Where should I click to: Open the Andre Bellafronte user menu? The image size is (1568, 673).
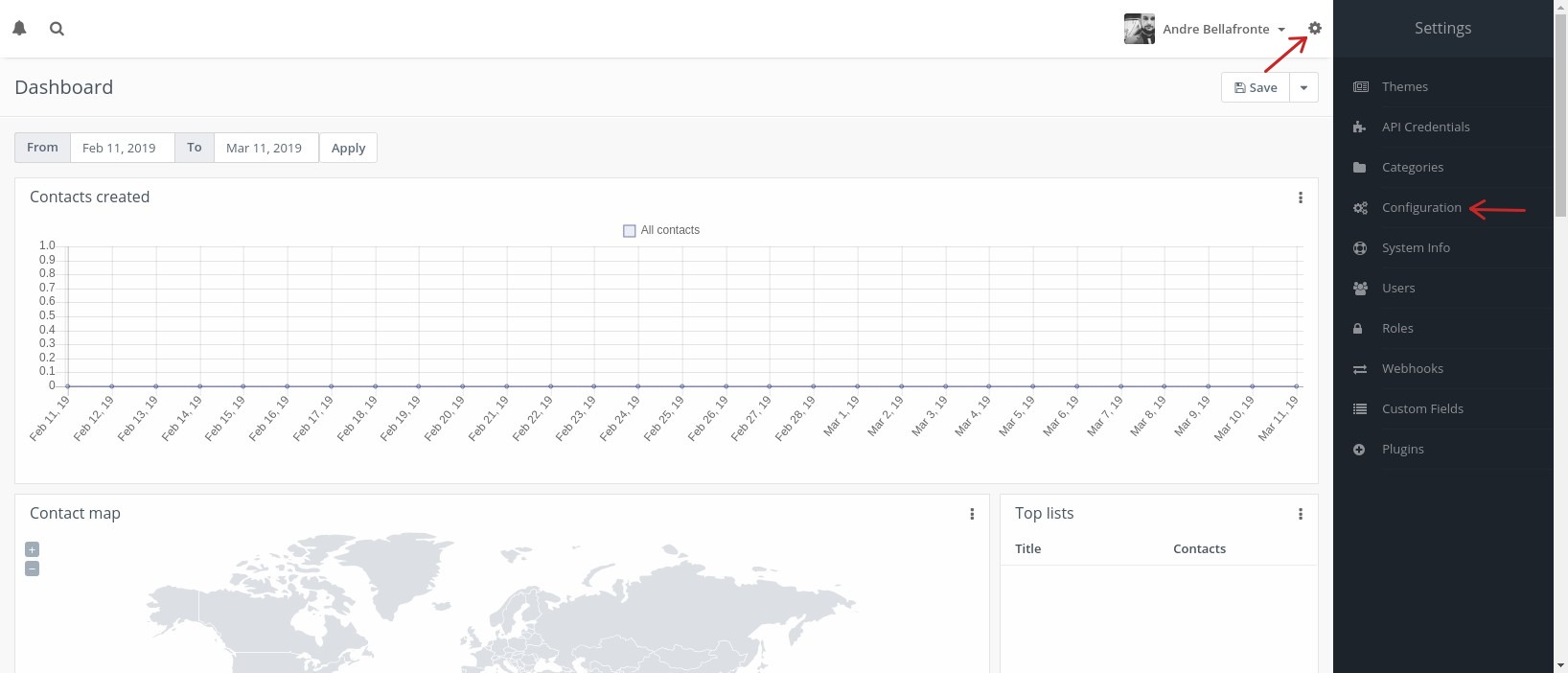point(1223,29)
